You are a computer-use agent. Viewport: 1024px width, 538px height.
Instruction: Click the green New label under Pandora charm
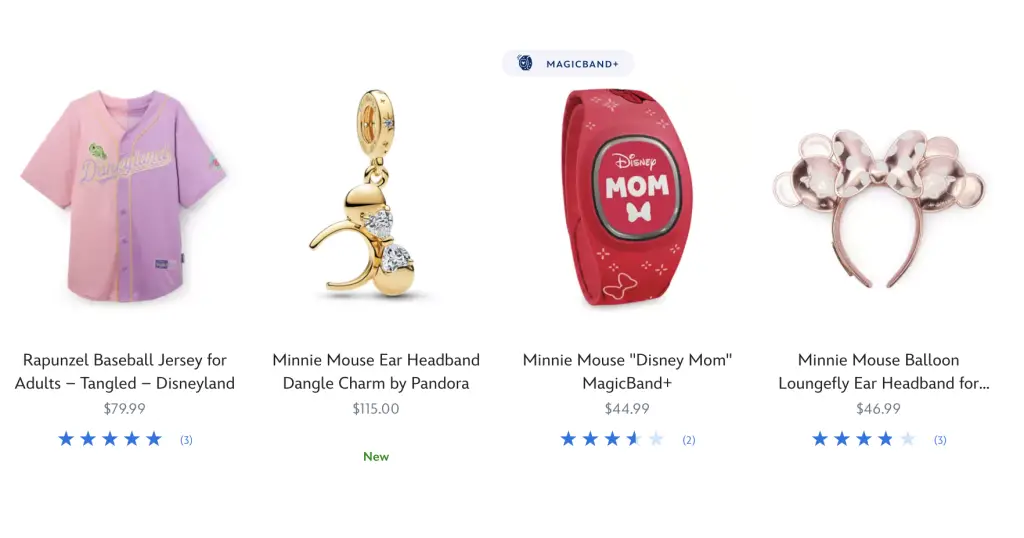point(376,456)
